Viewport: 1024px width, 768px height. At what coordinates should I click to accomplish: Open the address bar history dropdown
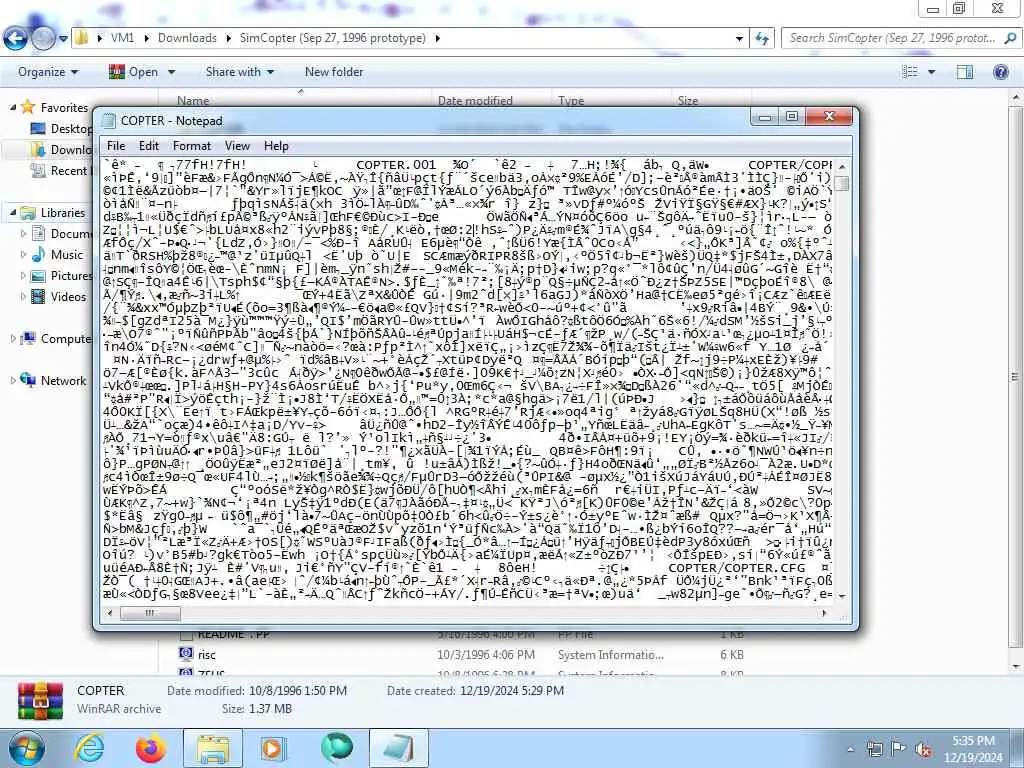[739, 39]
